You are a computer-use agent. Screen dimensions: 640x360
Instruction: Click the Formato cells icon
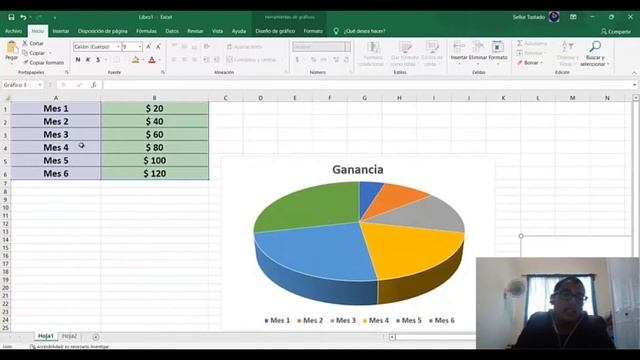coord(498,47)
